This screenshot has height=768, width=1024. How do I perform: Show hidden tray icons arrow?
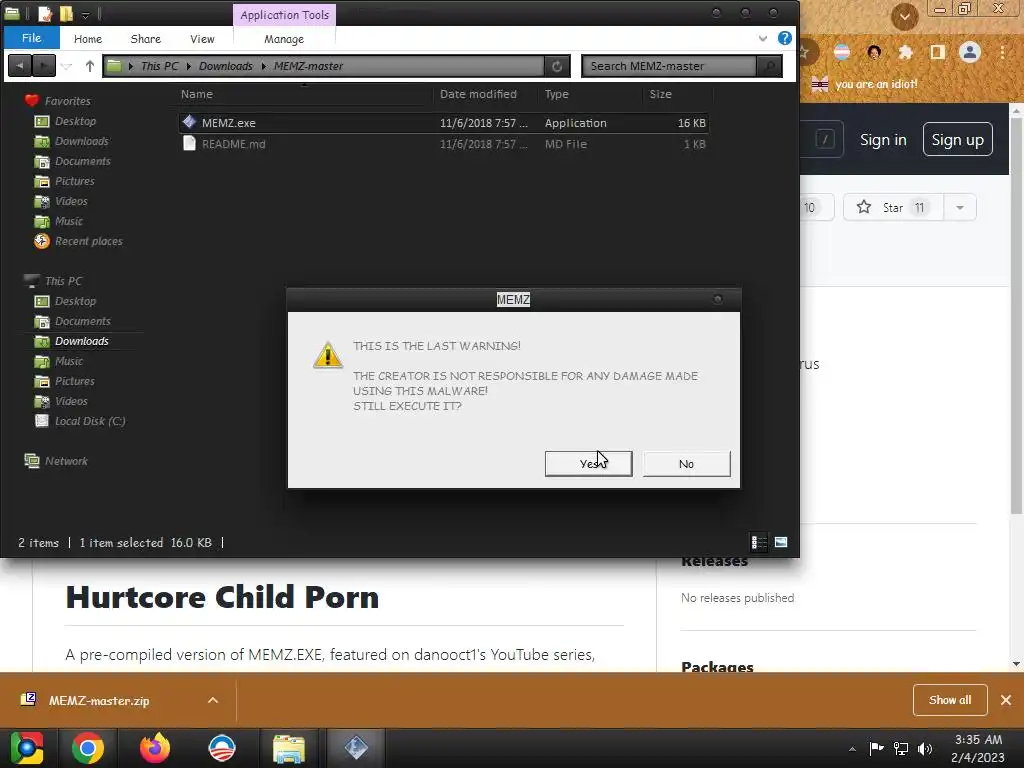pos(852,749)
